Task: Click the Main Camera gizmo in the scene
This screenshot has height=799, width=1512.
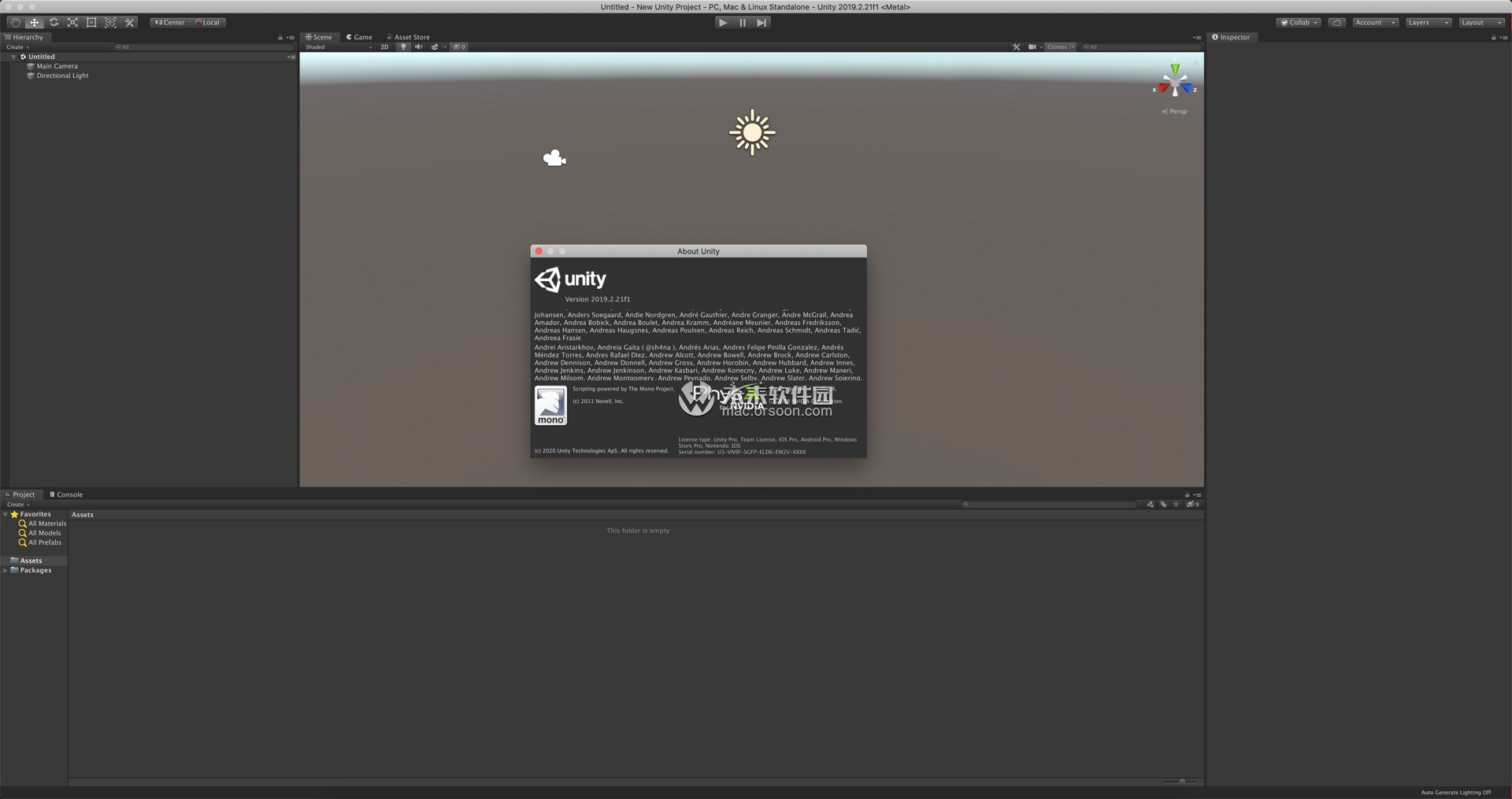Action: [x=554, y=158]
